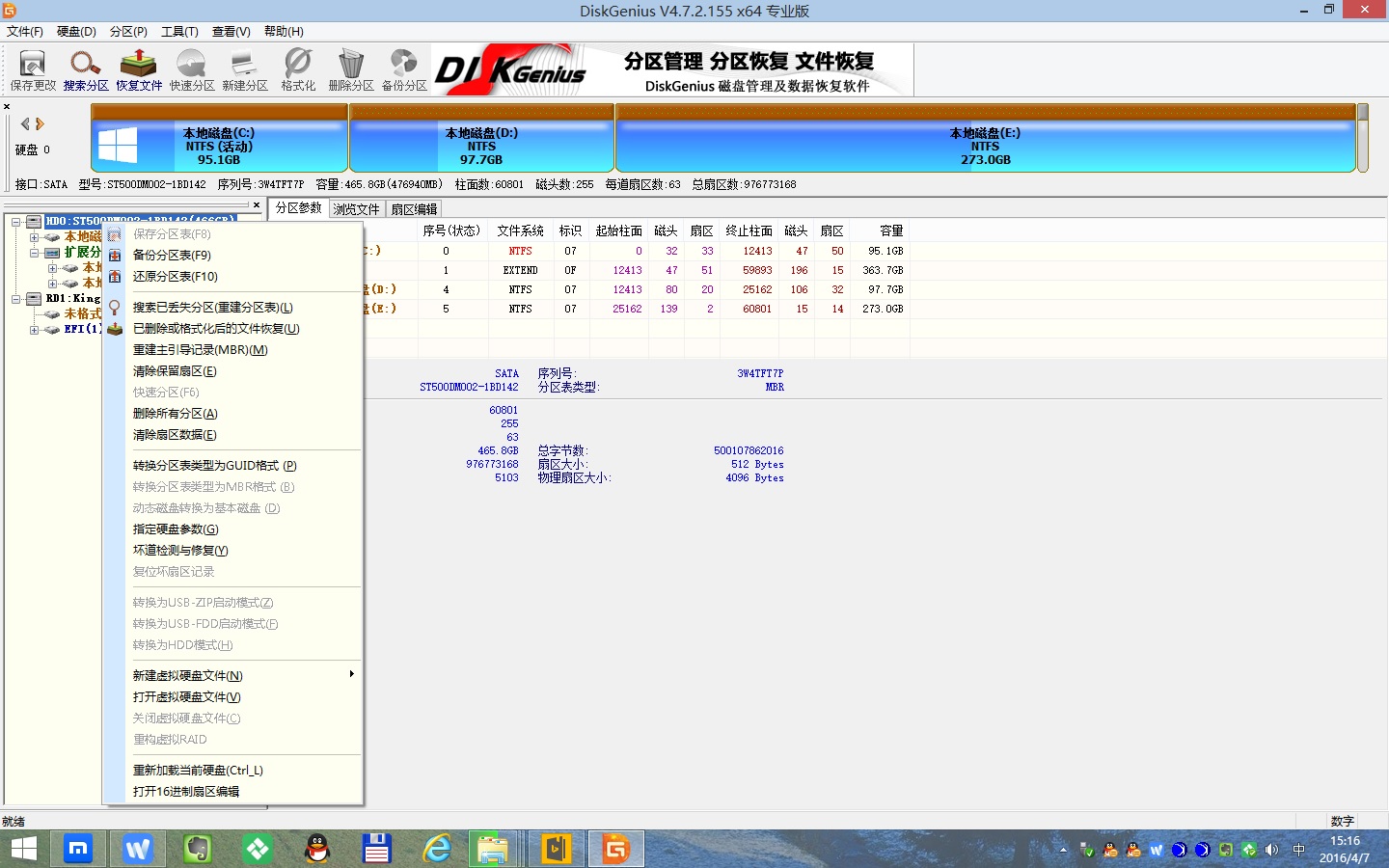The width and height of the screenshot is (1389, 868).
Task: Close the disk map bar with X
Action: [7, 107]
